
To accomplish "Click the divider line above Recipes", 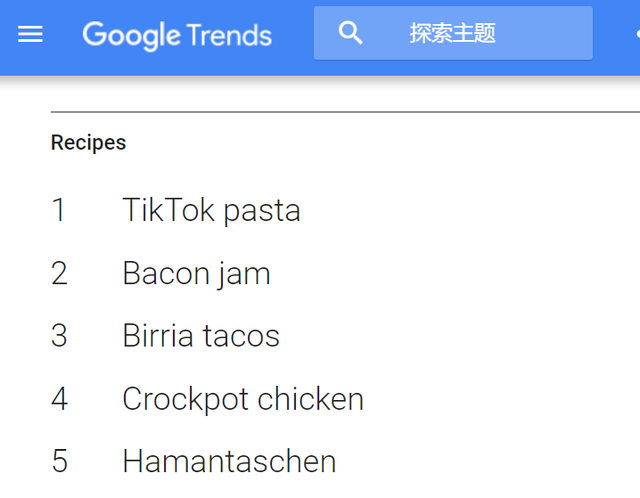I will pyautogui.click(x=340, y=112).
